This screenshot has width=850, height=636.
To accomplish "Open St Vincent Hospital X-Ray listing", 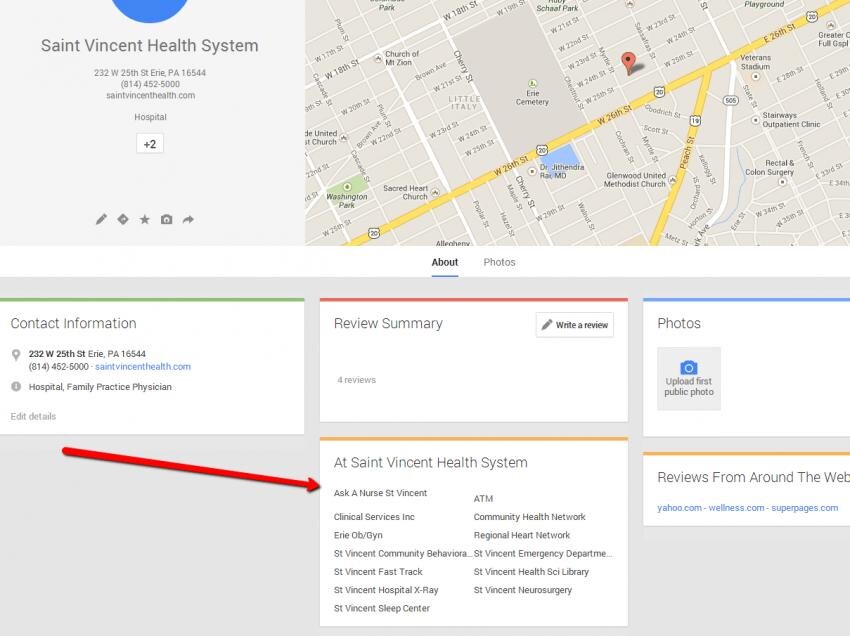I will (x=386, y=590).
